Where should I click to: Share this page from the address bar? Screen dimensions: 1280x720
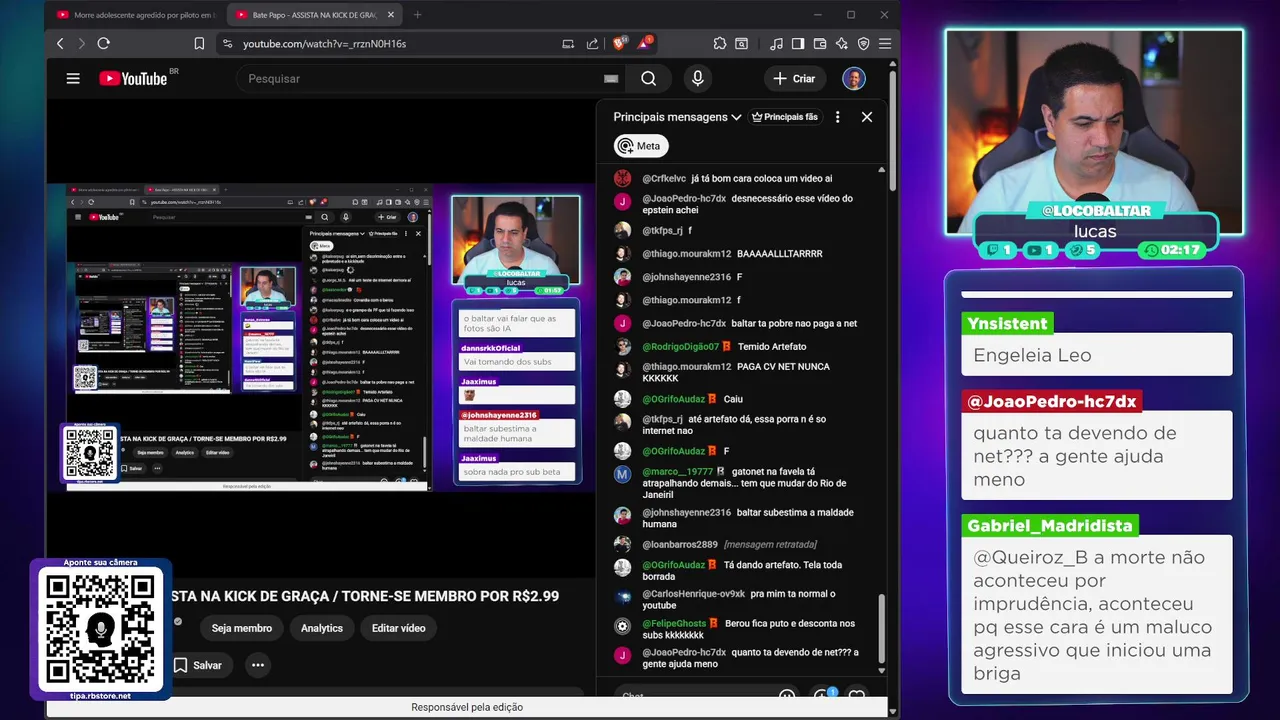592,44
